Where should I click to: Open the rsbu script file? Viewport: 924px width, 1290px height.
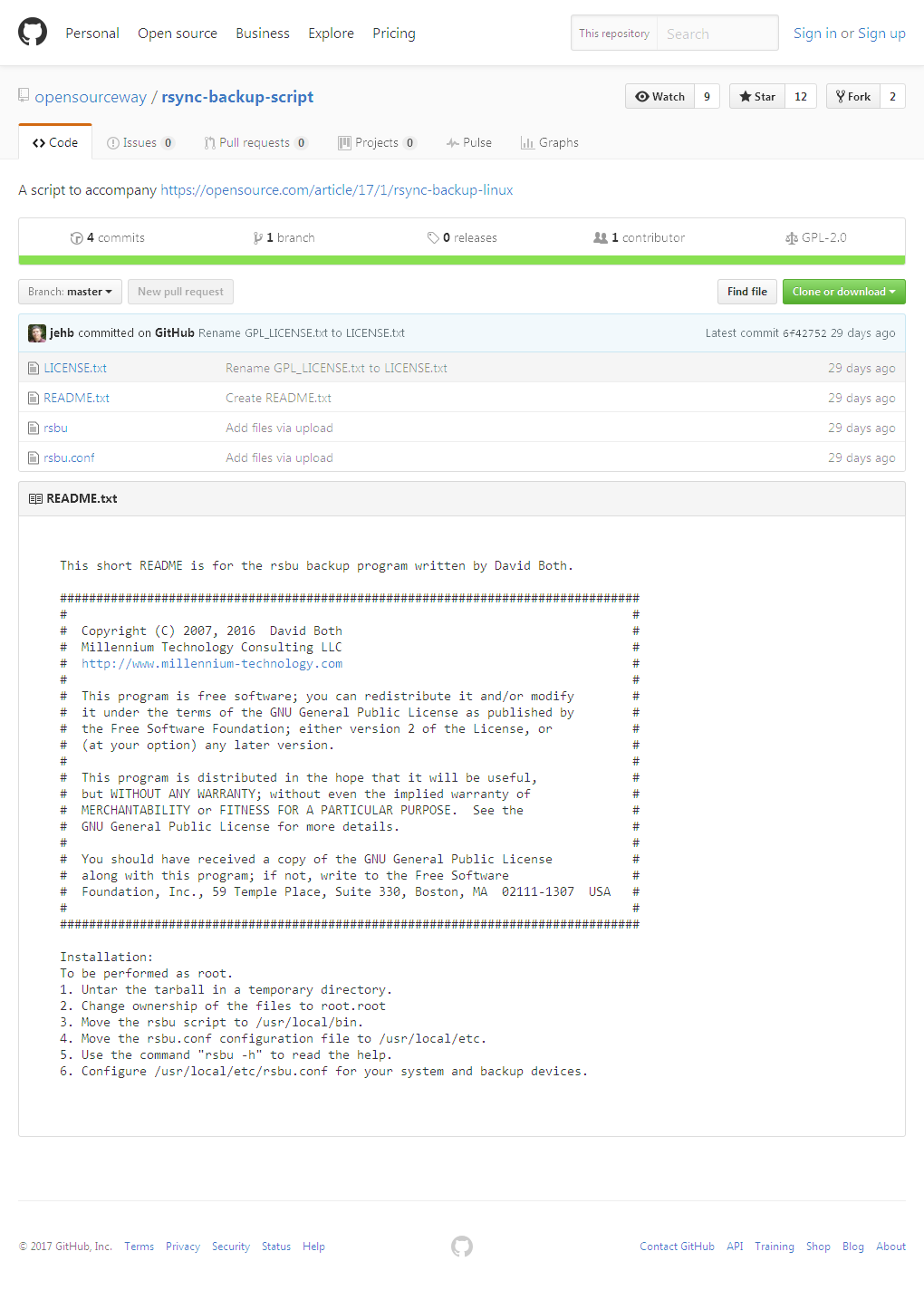tap(55, 428)
